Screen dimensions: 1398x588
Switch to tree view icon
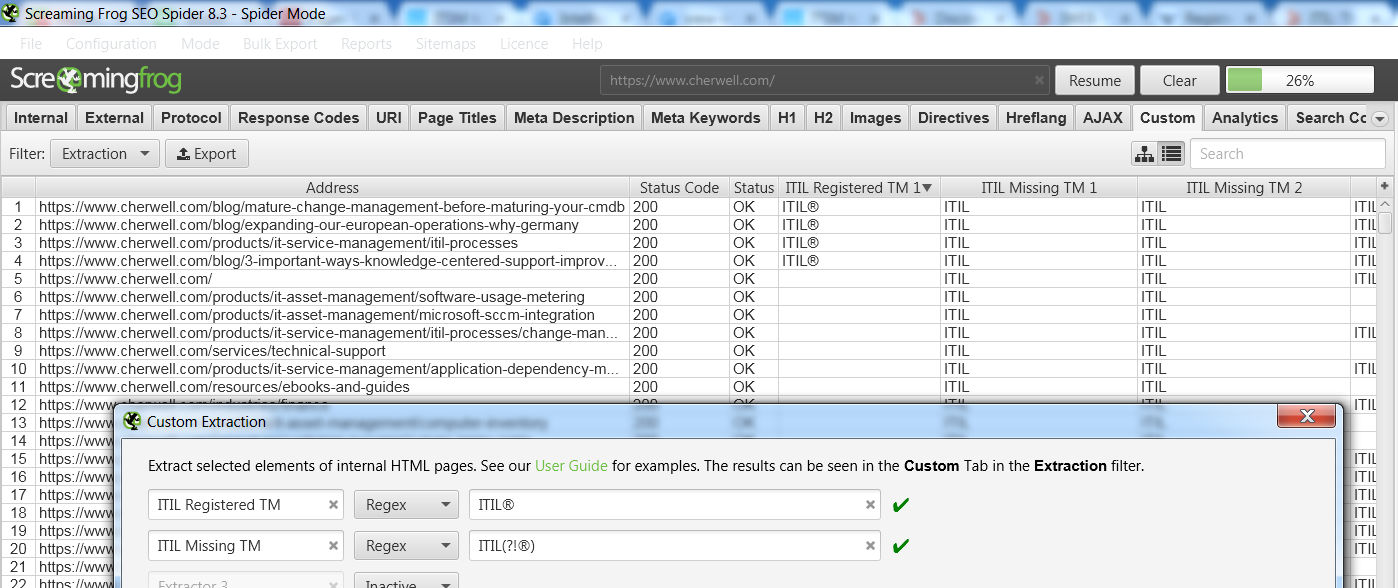pyautogui.click(x=1144, y=154)
